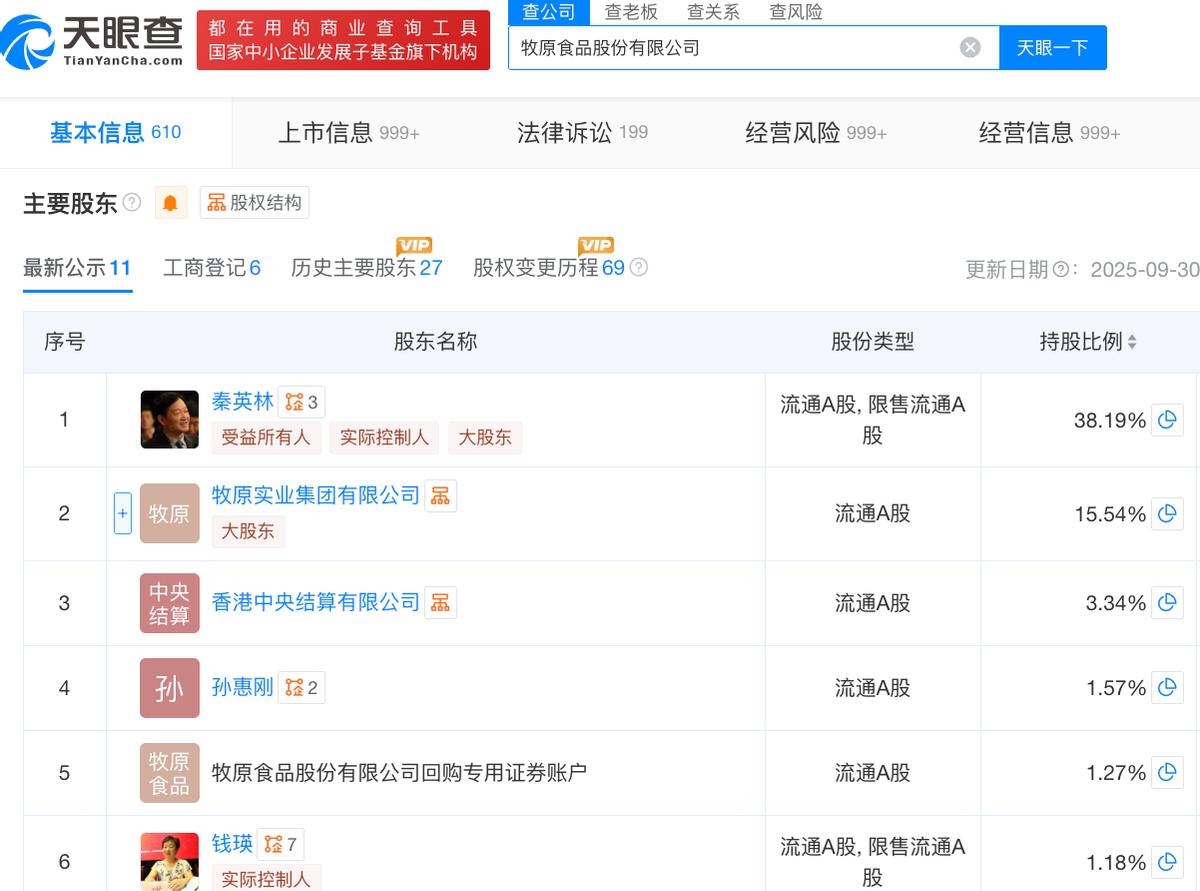
Task: Switch to 最新公示 11 sub-tab
Action: (x=77, y=268)
